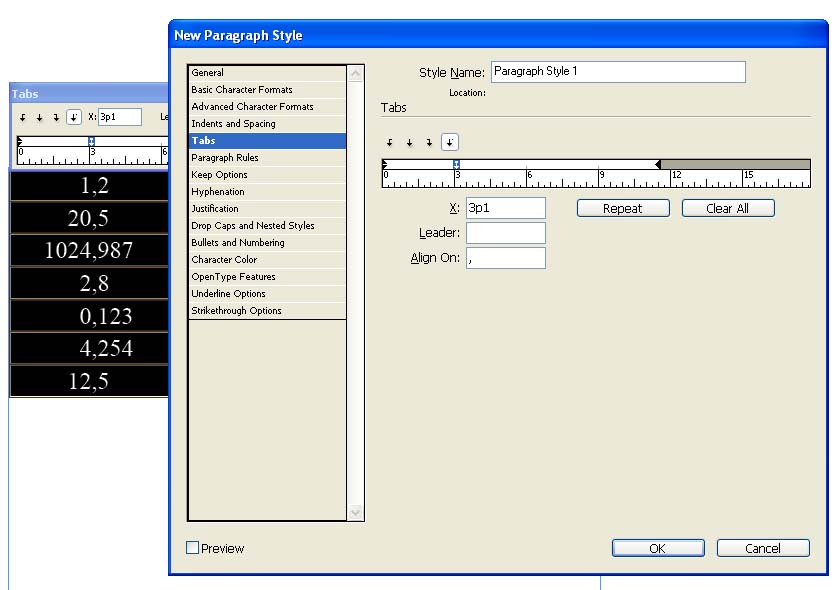The width and height of the screenshot is (835, 590).
Task: Open Drop Caps and Nested Styles
Action: click(267, 226)
